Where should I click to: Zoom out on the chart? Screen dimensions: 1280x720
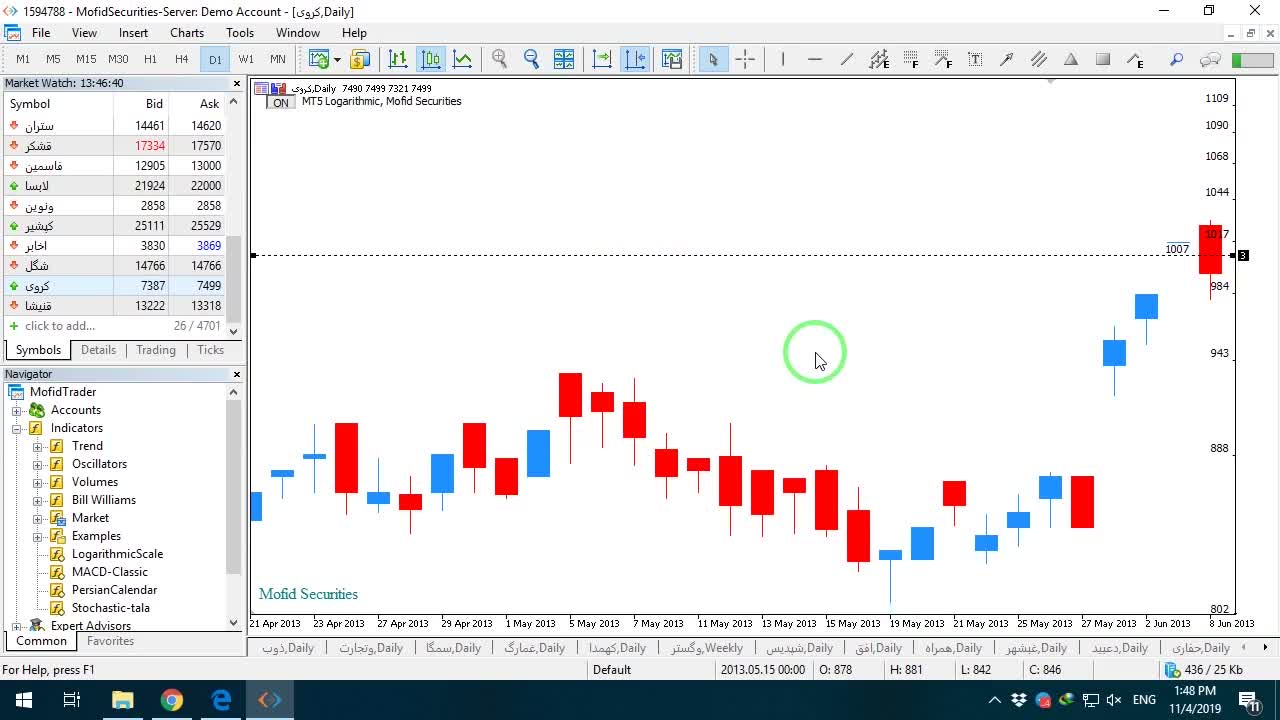(532, 59)
